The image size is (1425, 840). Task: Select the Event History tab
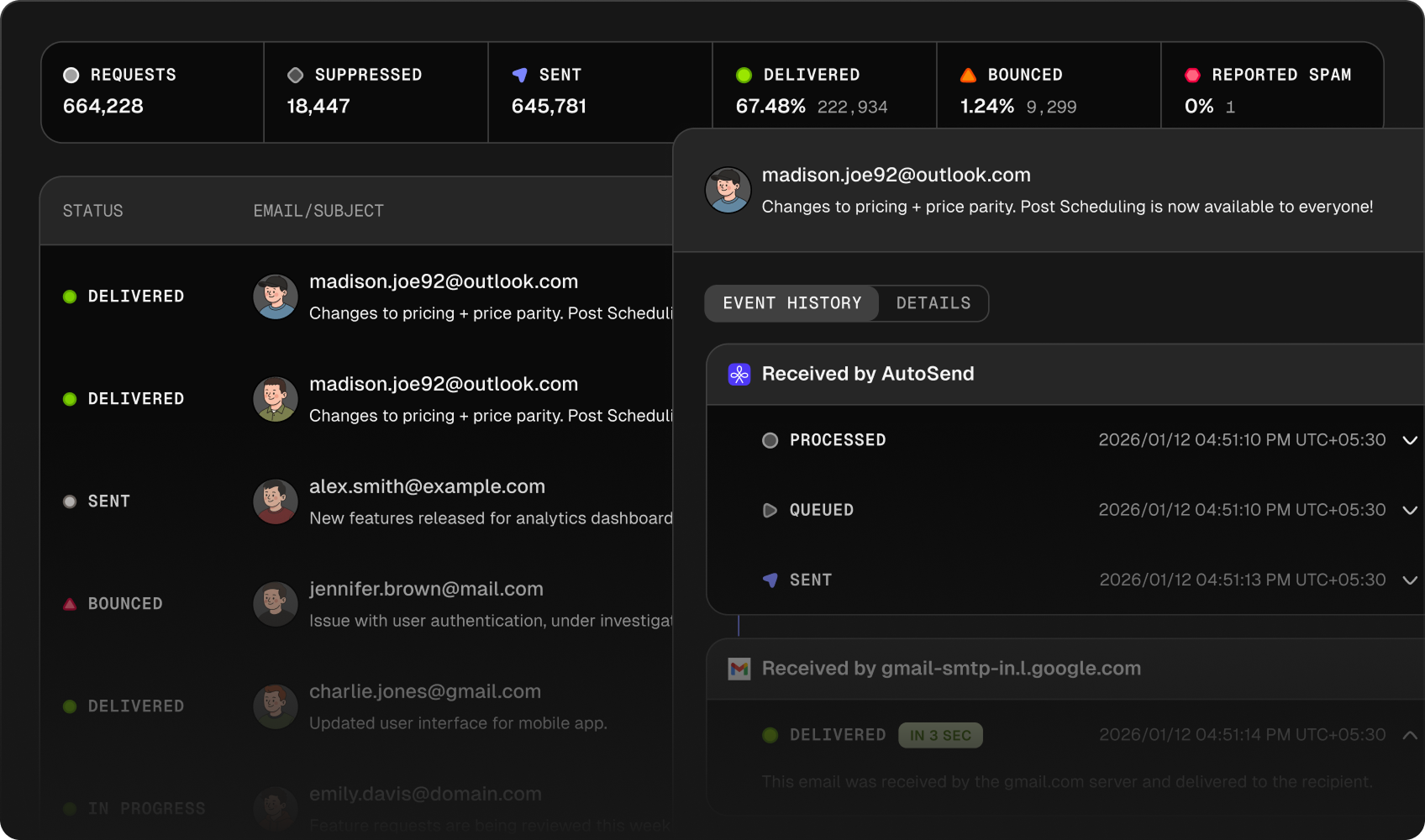[791, 303]
